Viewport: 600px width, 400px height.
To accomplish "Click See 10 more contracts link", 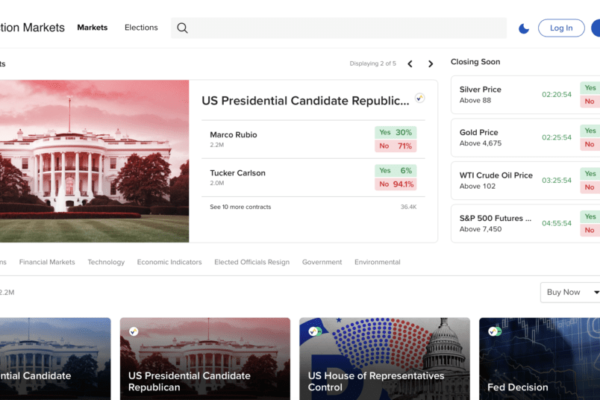I will coord(240,207).
